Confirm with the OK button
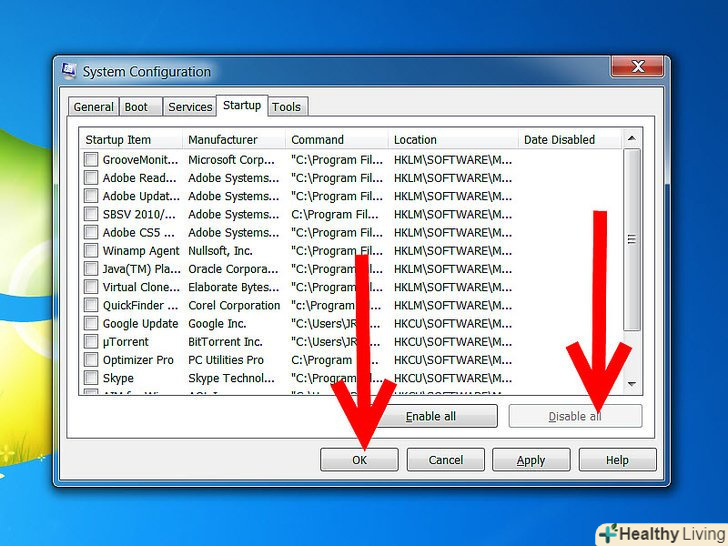The image size is (728, 546). point(359,460)
